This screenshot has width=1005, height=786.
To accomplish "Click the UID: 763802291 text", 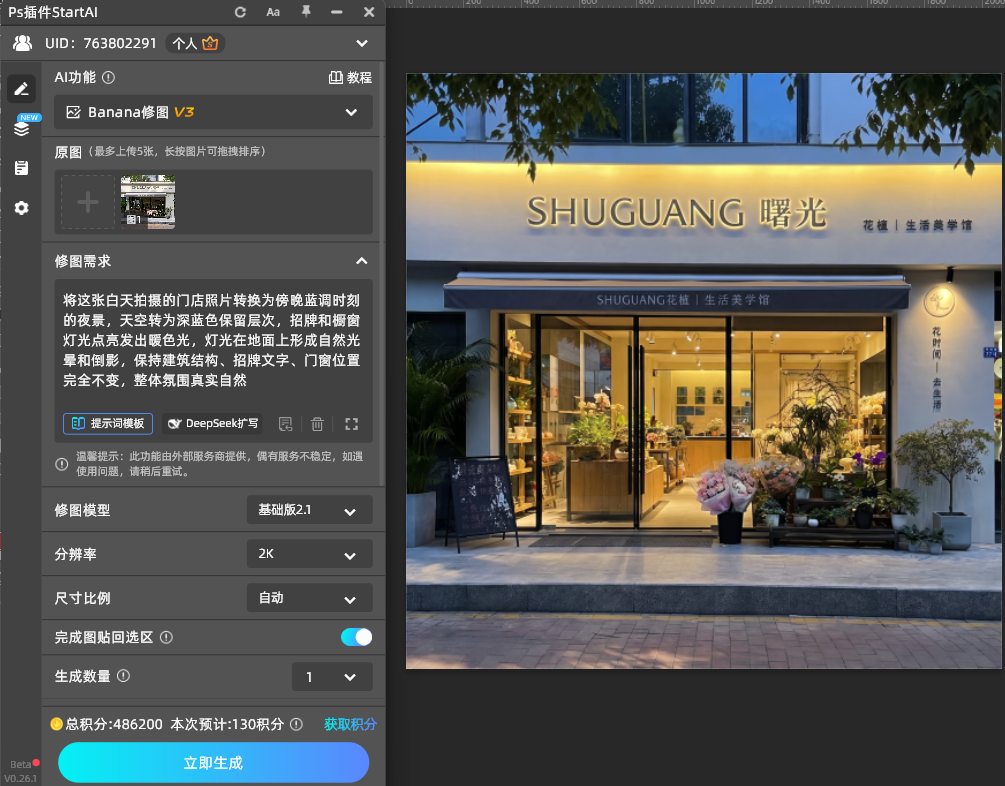I will [x=101, y=44].
